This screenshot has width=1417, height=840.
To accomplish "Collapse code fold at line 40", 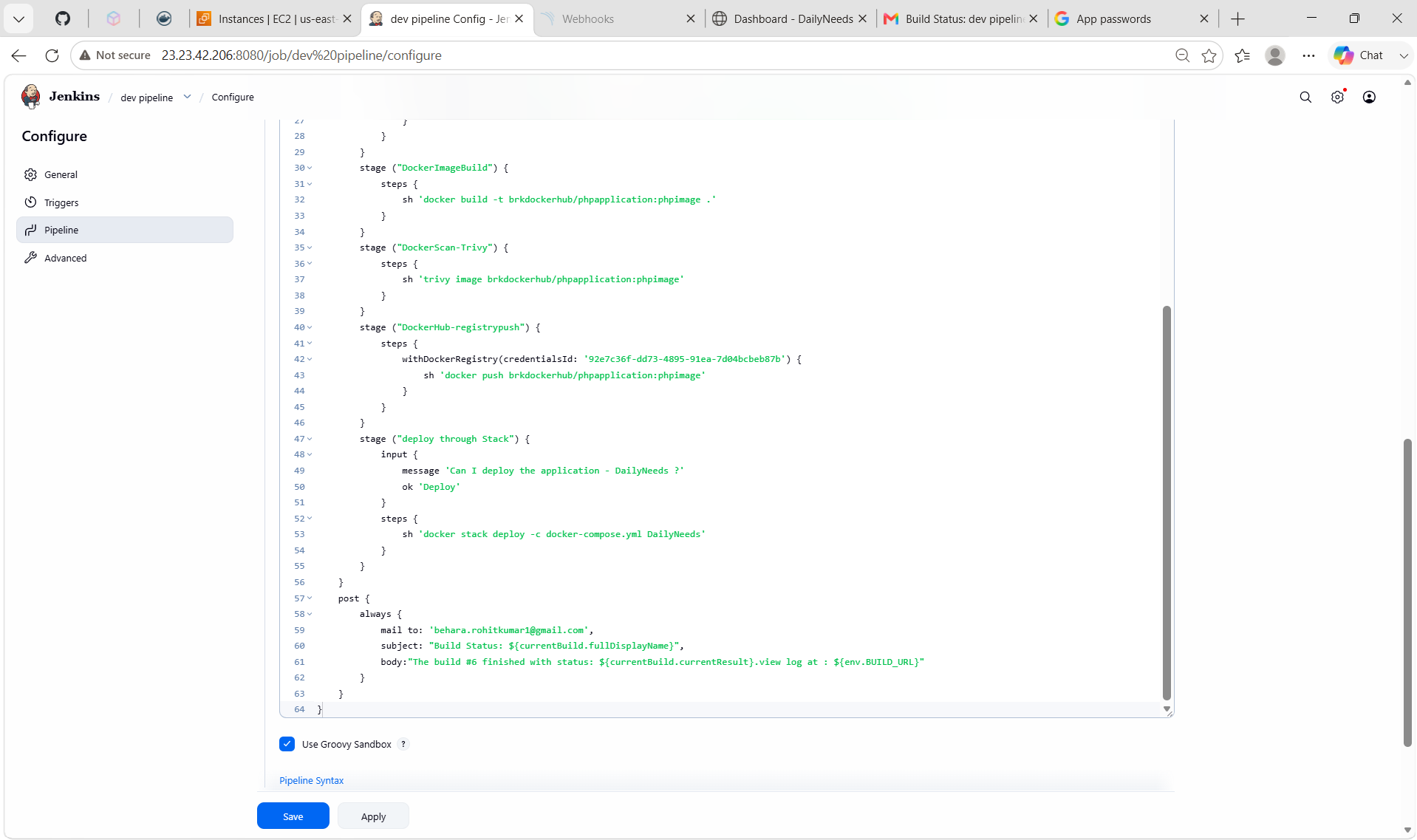I will (x=310, y=327).
